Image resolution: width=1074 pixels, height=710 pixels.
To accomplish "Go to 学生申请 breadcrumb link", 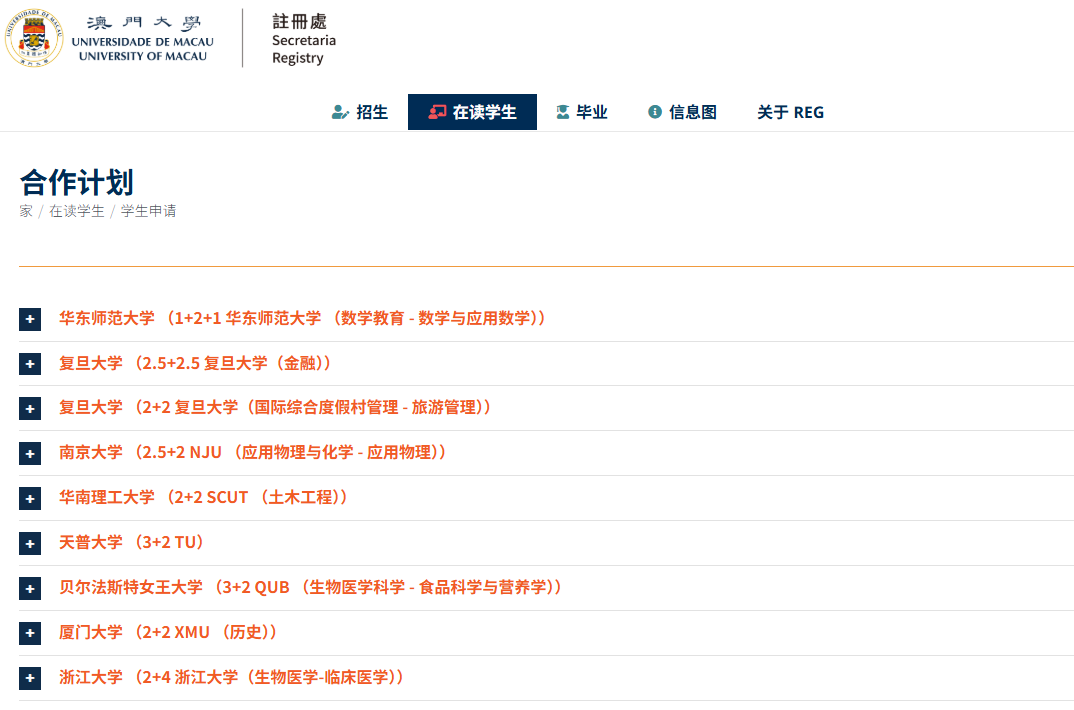I will click(x=149, y=211).
